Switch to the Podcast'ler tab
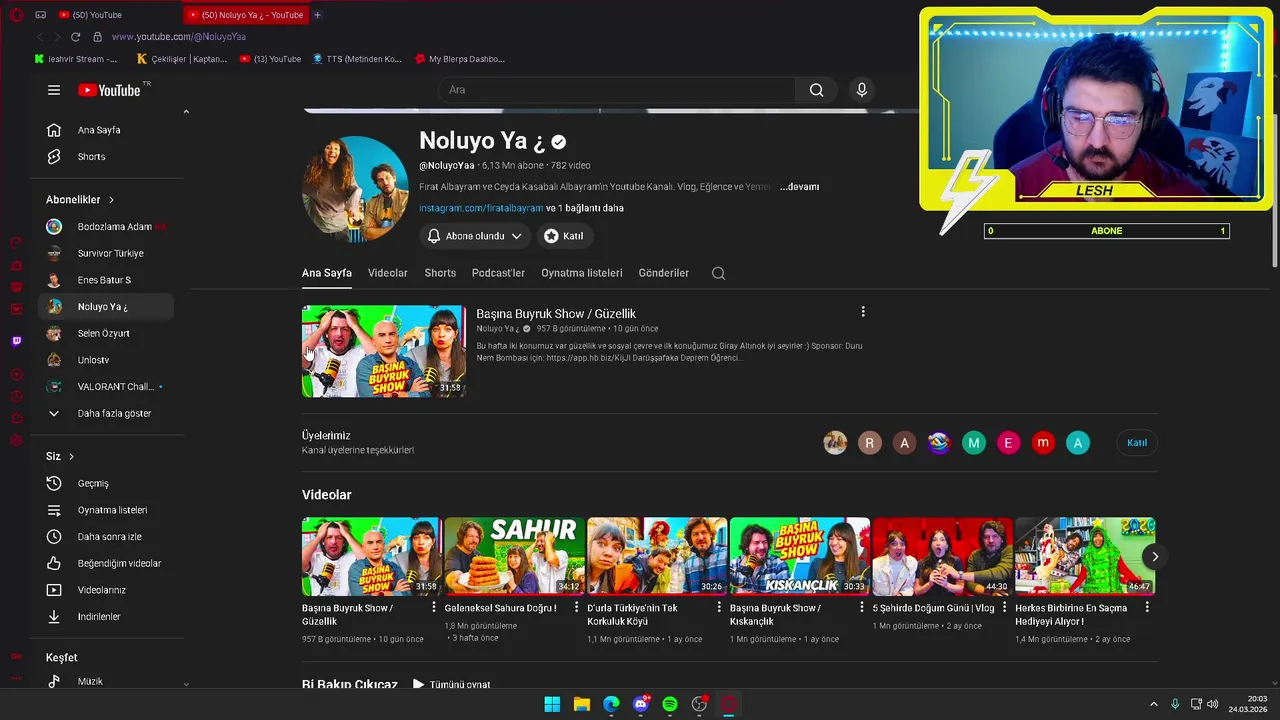This screenshot has width=1280, height=720. tap(498, 273)
